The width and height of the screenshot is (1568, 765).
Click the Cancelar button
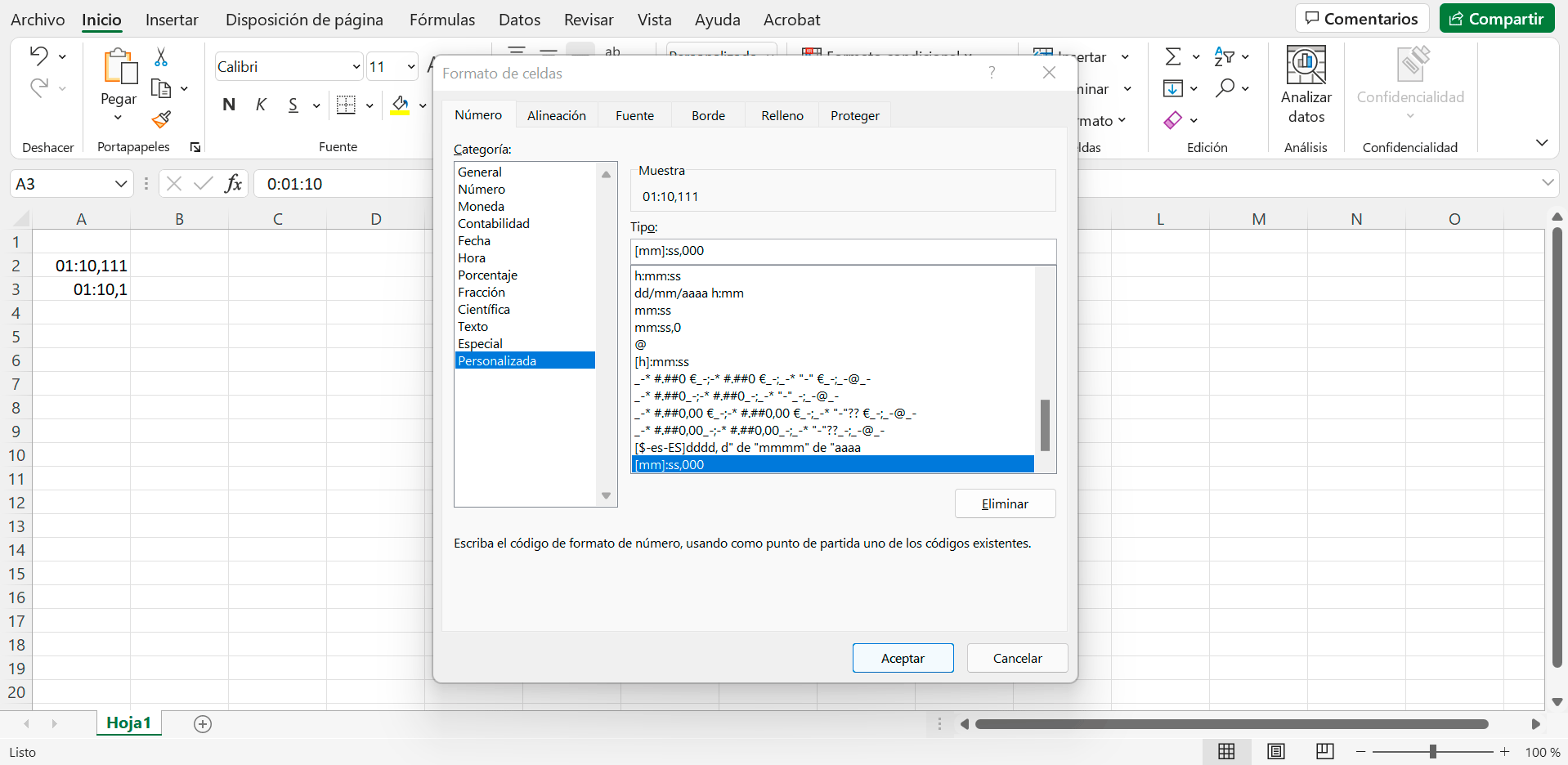1018,658
